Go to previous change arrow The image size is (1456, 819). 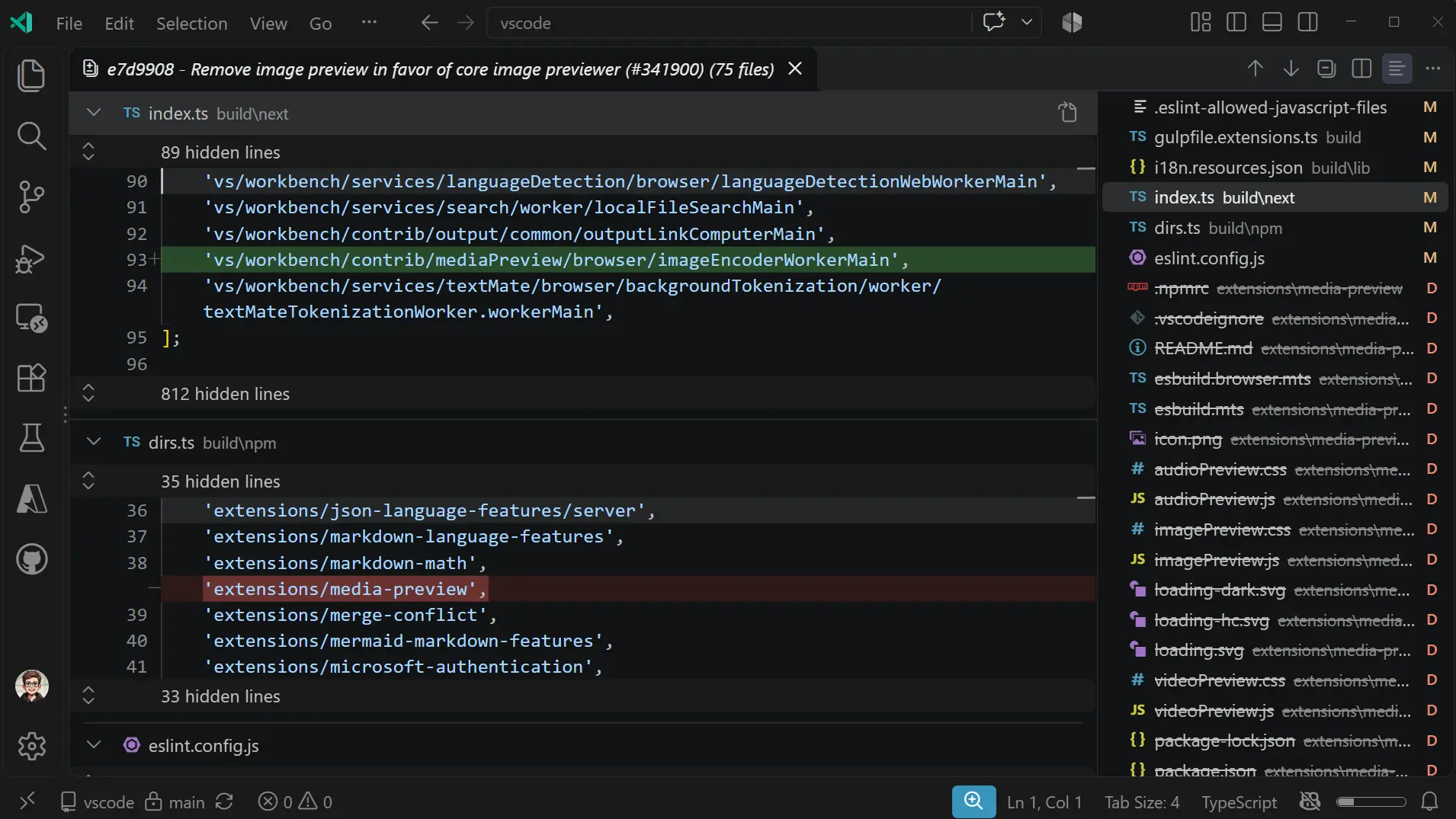point(1256,69)
